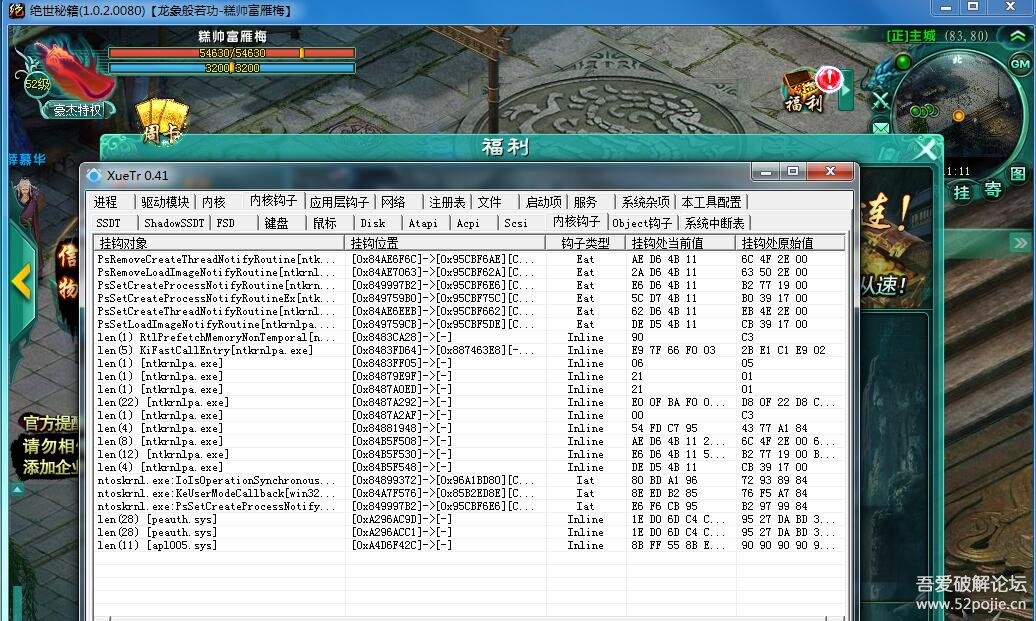1036x621 pixels.
Task: Switch to the 内核 tab
Action: [214, 202]
